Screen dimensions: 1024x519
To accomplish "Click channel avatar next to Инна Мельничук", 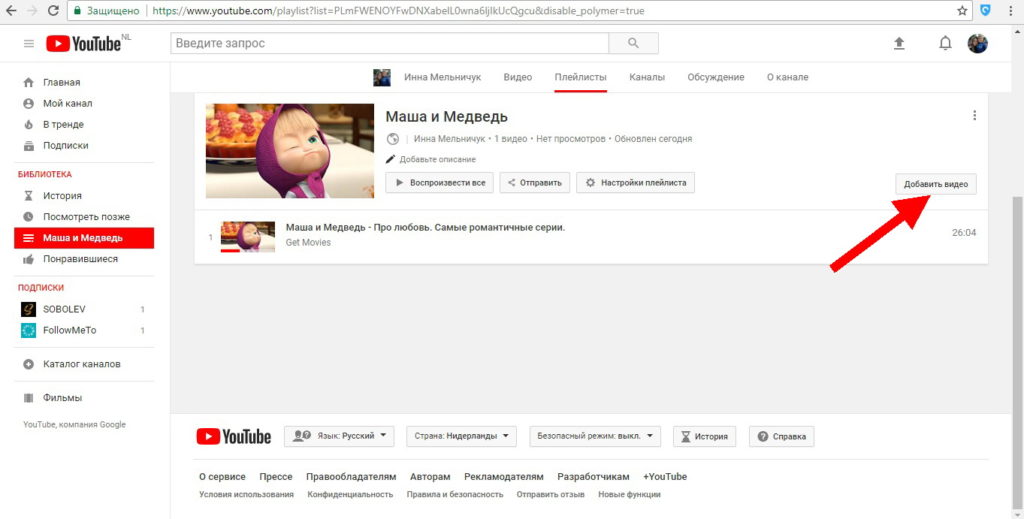I will 382,77.
